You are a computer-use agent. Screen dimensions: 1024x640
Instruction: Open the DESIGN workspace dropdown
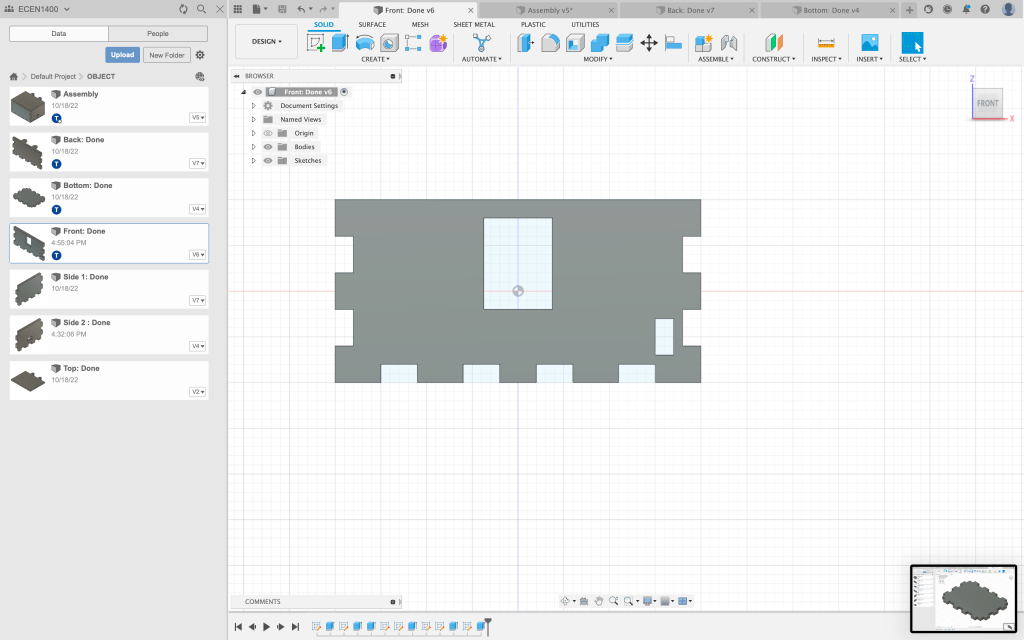point(266,42)
